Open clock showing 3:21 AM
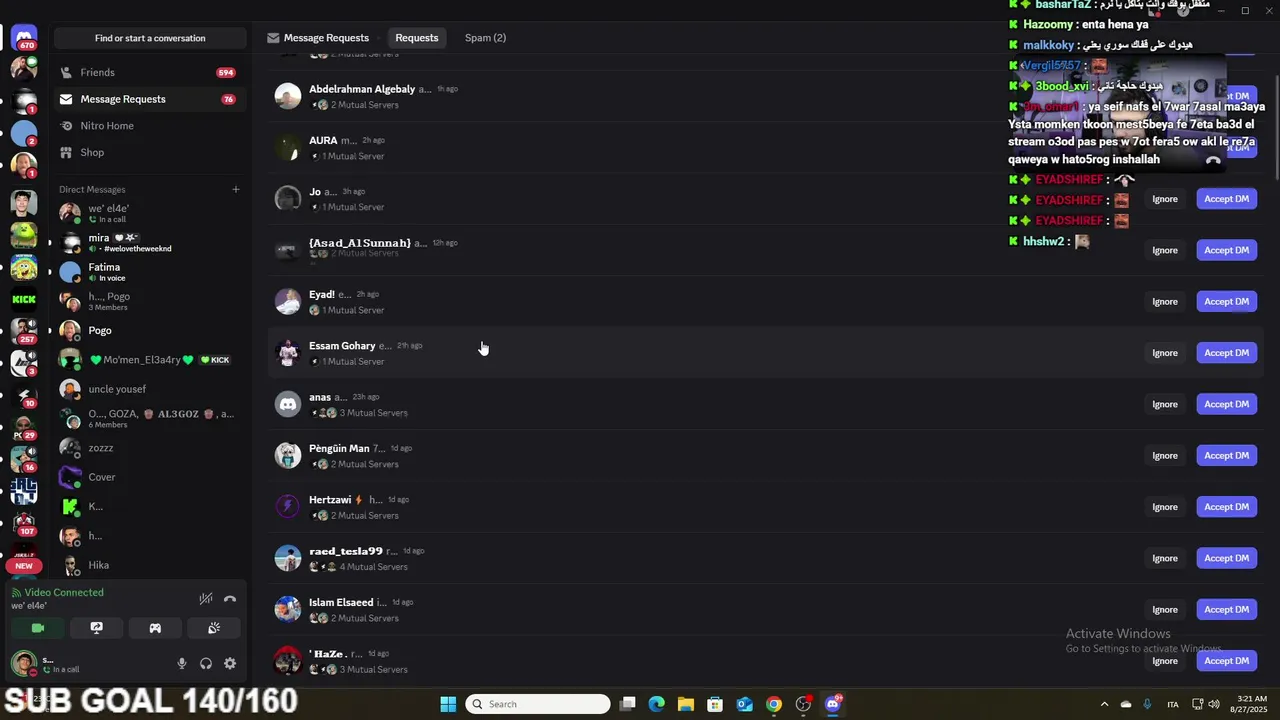 coord(1251,704)
